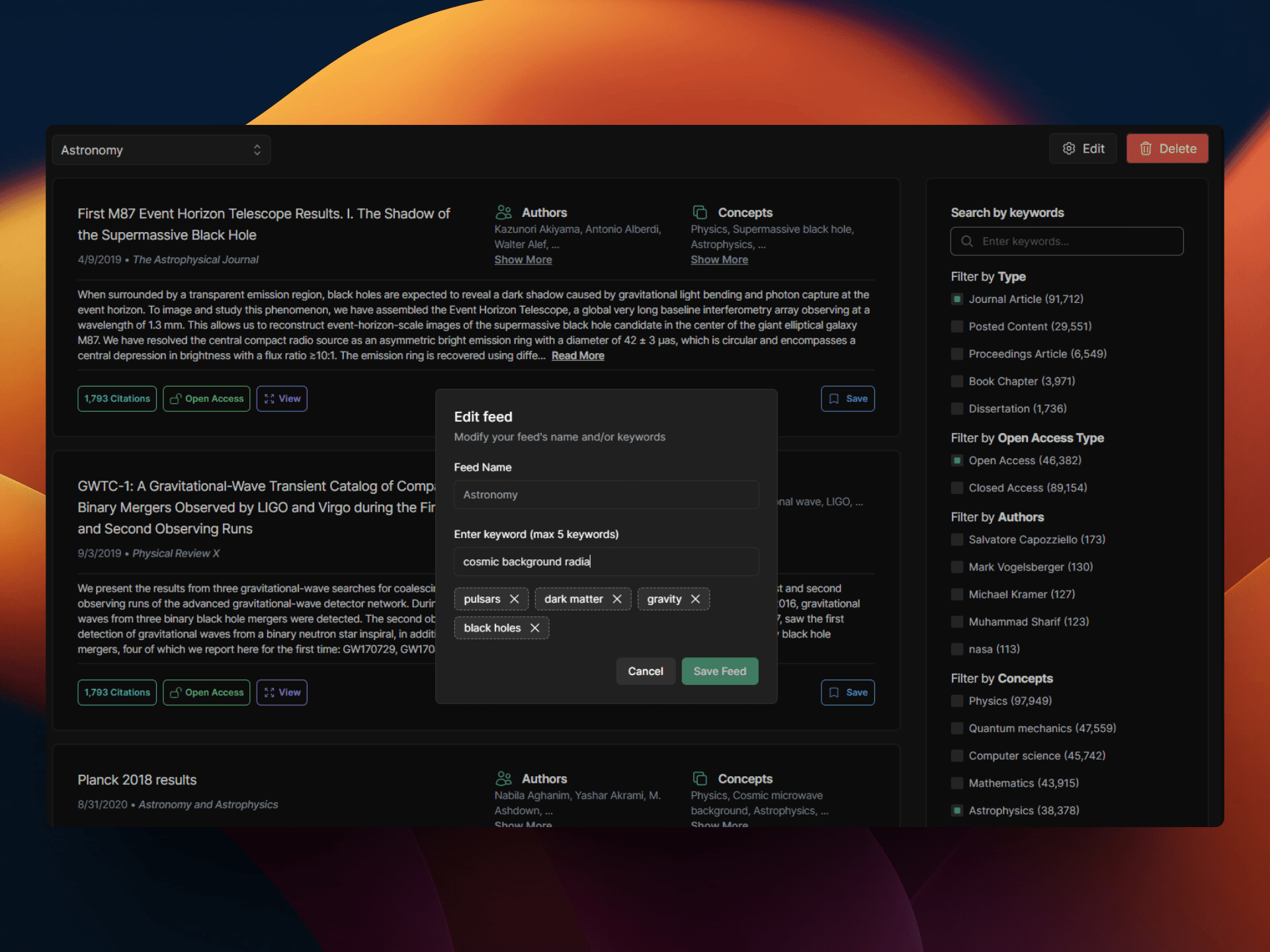The width and height of the screenshot is (1270, 952).
Task: Show more concepts for M87 paper
Action: [x=720, y=260]
